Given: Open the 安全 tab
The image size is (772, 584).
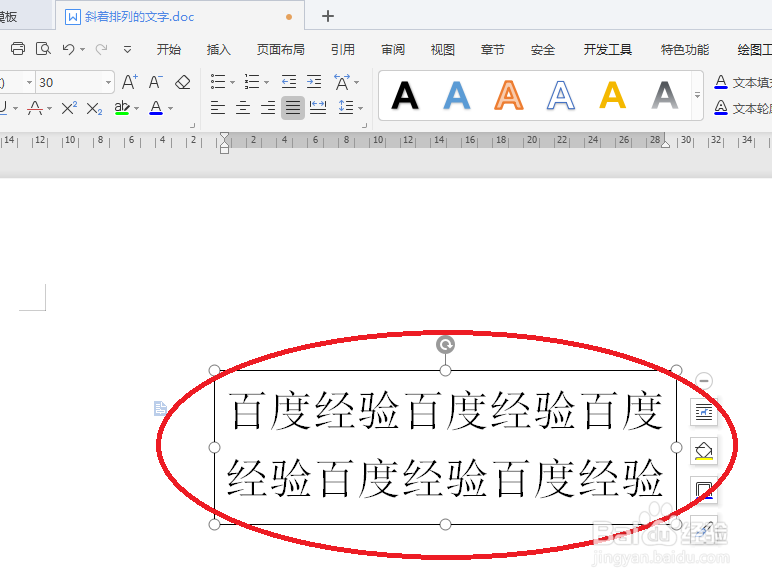Looking at the screenshot, I should click(543, 49).
